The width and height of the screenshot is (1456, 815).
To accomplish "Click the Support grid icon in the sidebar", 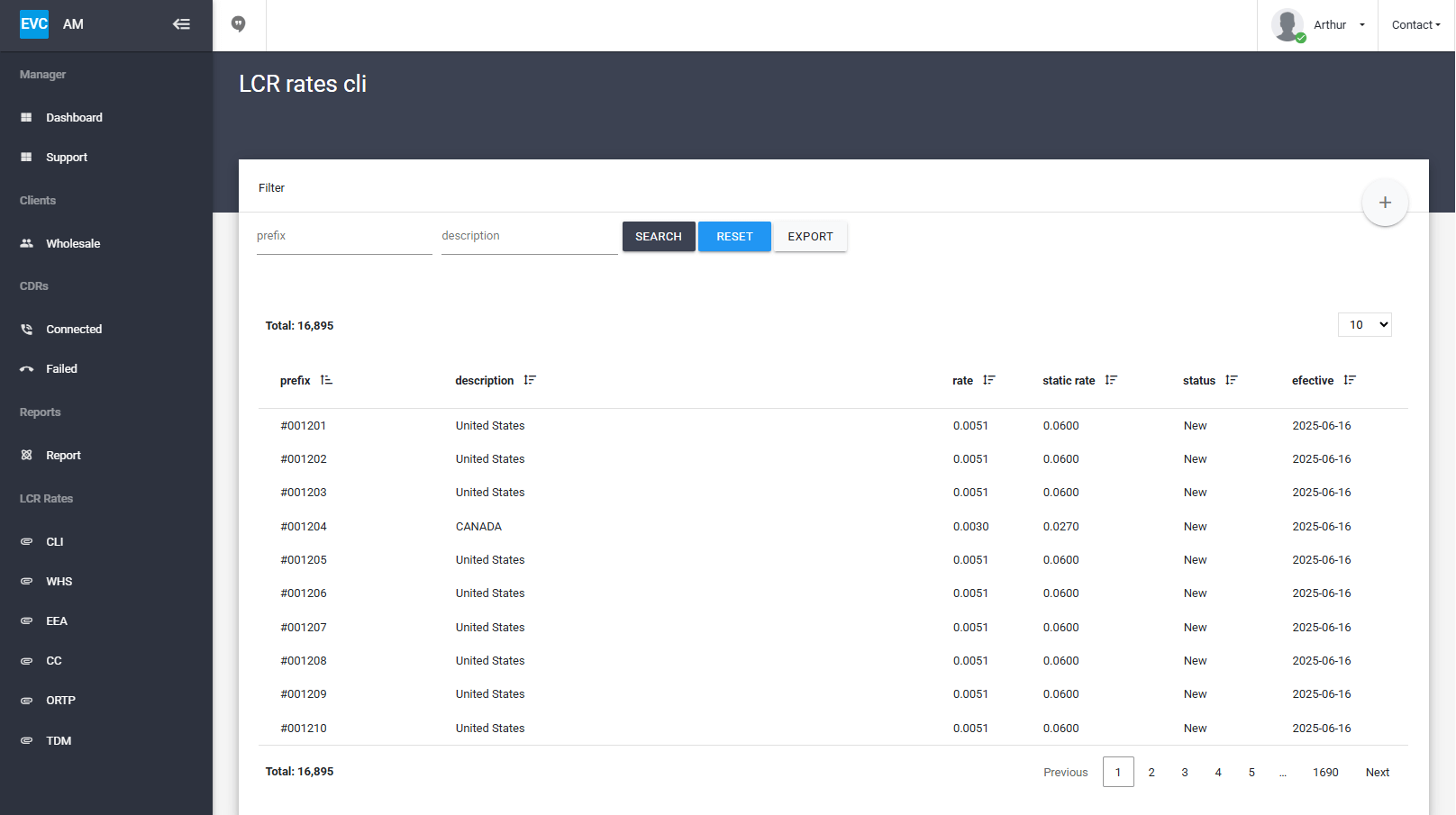I will tap(26, 157).
